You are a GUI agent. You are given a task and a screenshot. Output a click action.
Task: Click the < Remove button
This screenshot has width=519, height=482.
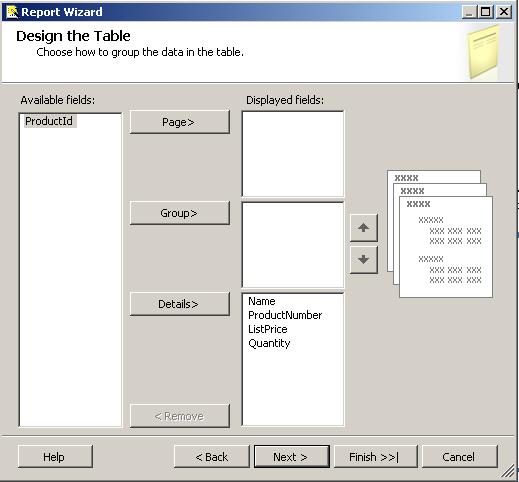click(180, 416)
